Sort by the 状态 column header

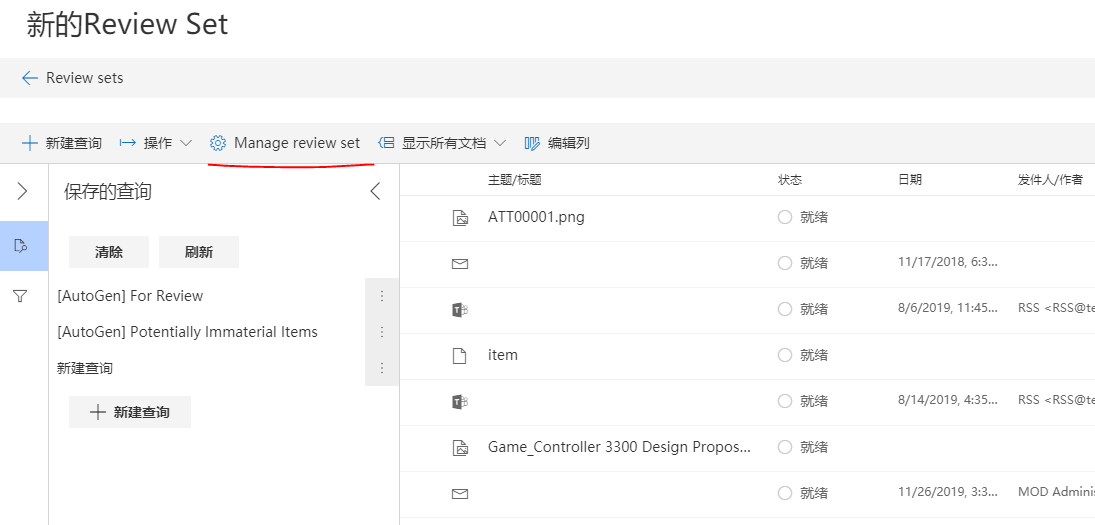coord(790,180)
